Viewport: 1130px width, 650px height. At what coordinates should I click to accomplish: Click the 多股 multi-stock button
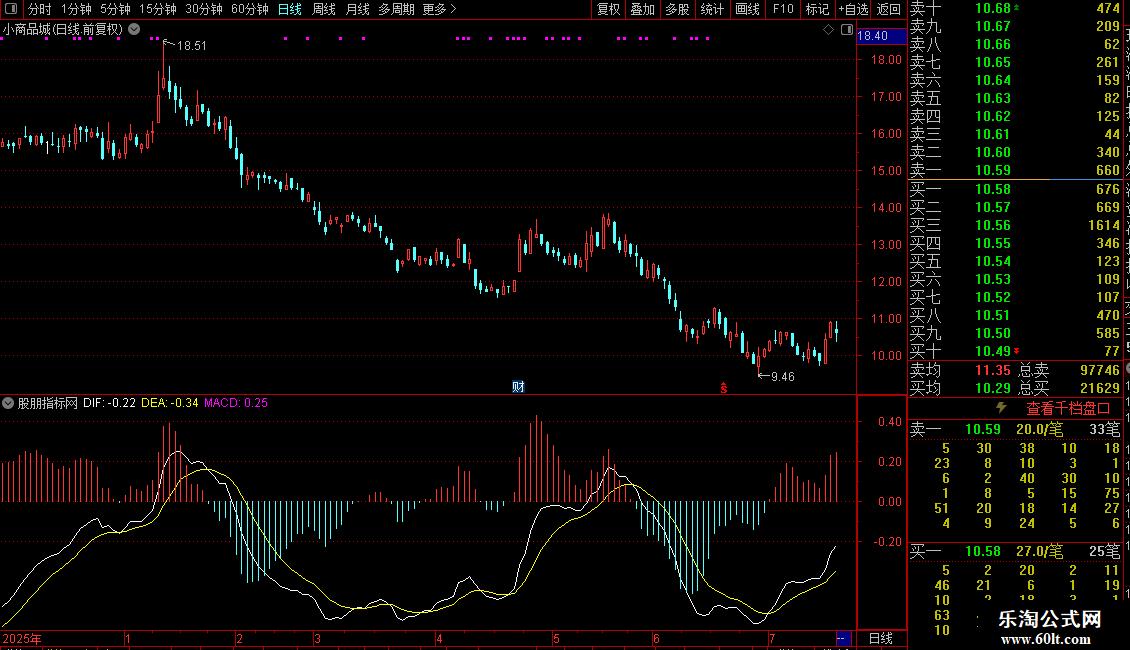[677, 9]
